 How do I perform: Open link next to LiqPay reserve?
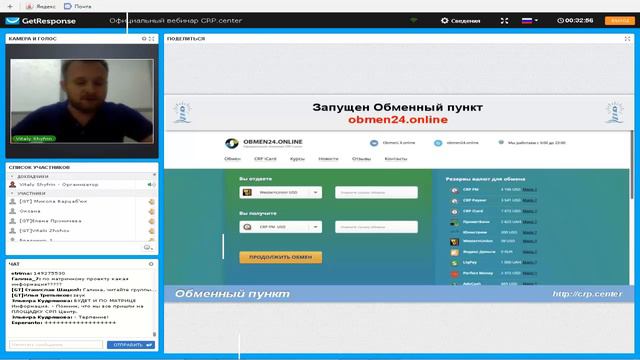coord(529,262)
